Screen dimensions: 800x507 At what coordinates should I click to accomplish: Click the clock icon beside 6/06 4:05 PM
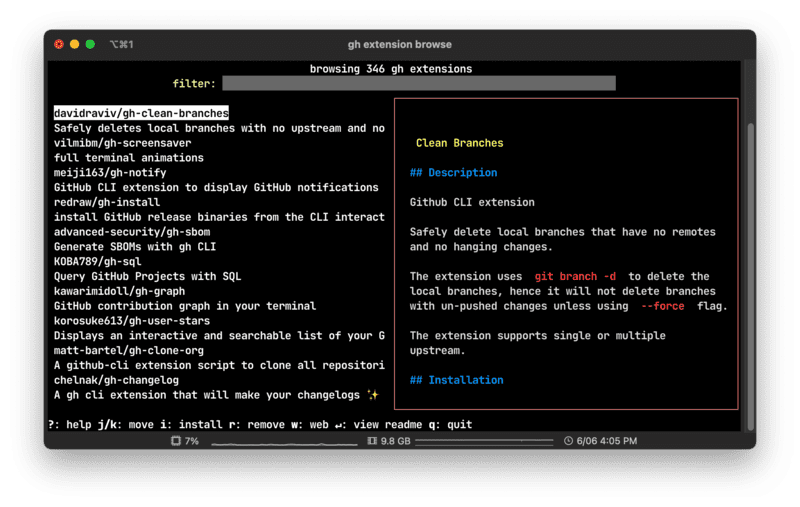[x=568, y=440]
